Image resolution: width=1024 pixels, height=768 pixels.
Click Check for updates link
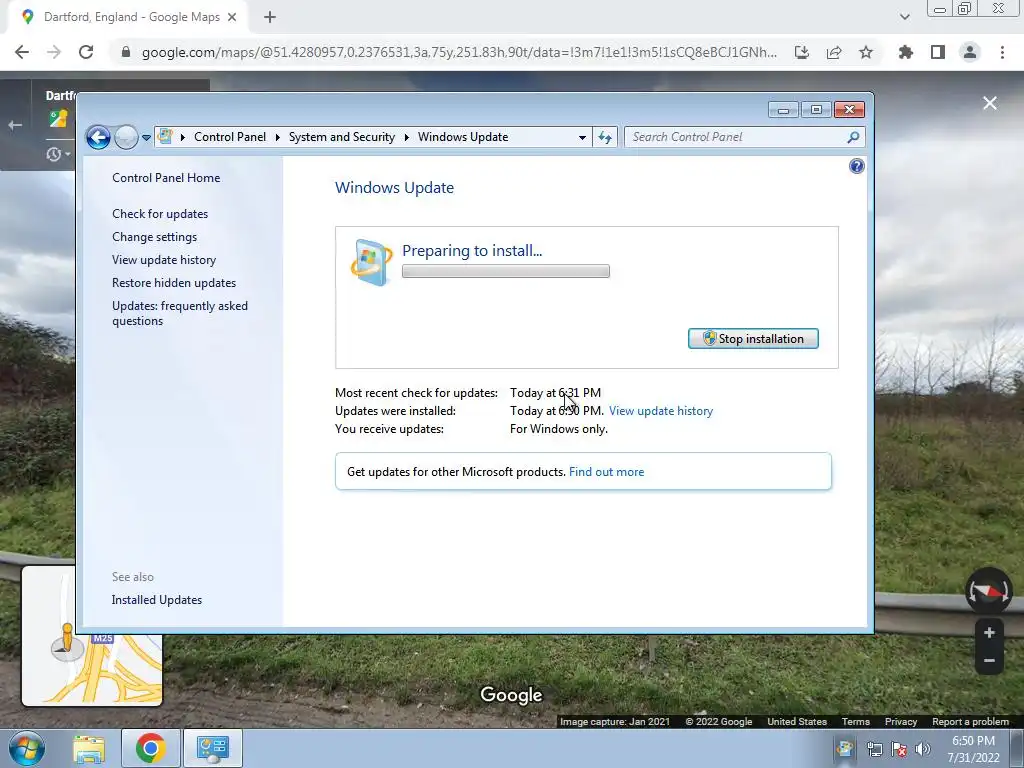[x=160, y=214]
